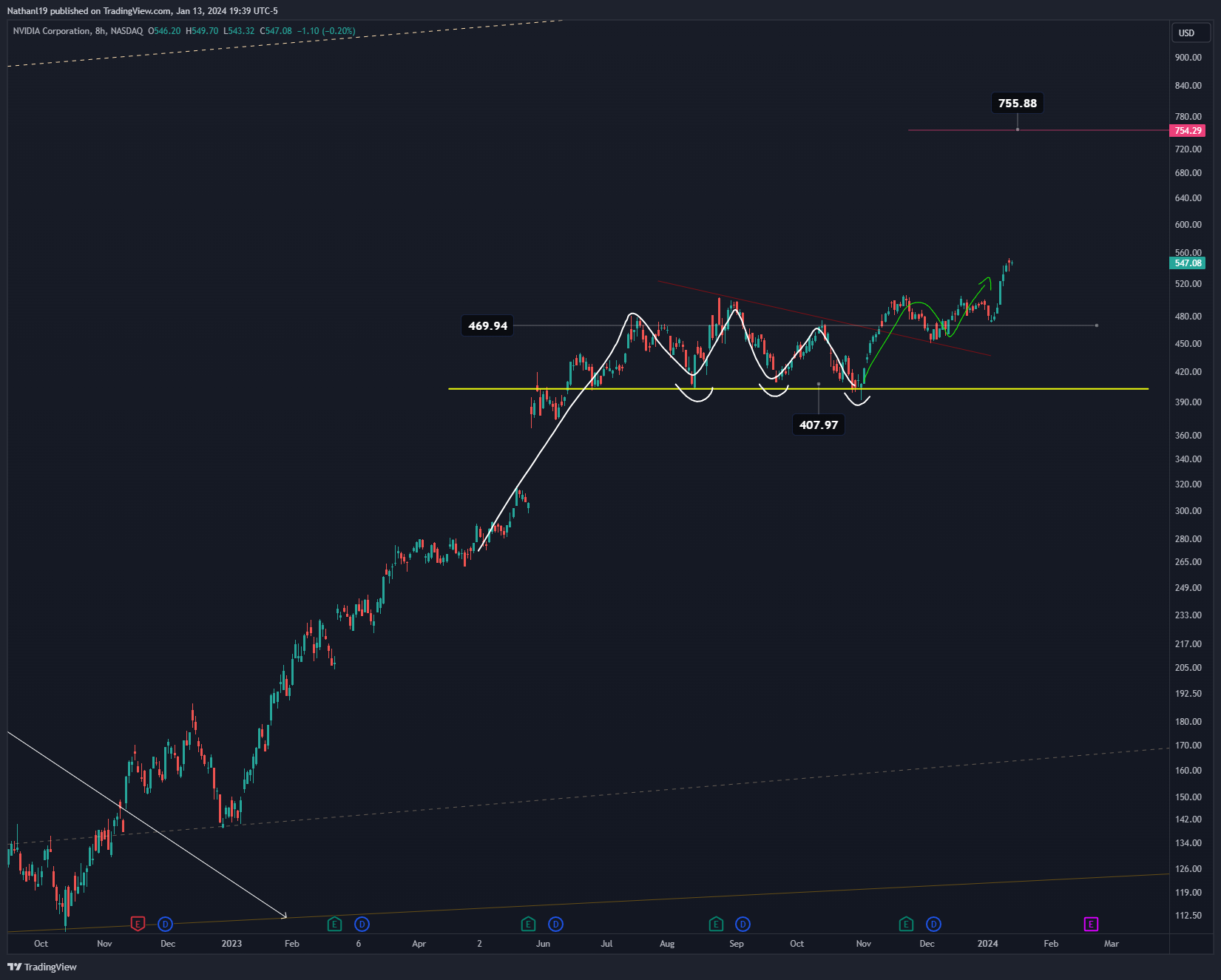Click the purple upcoming earnings E marker
The width and height of the screenshot is (1221, 980).
(x=1091, y=924)
